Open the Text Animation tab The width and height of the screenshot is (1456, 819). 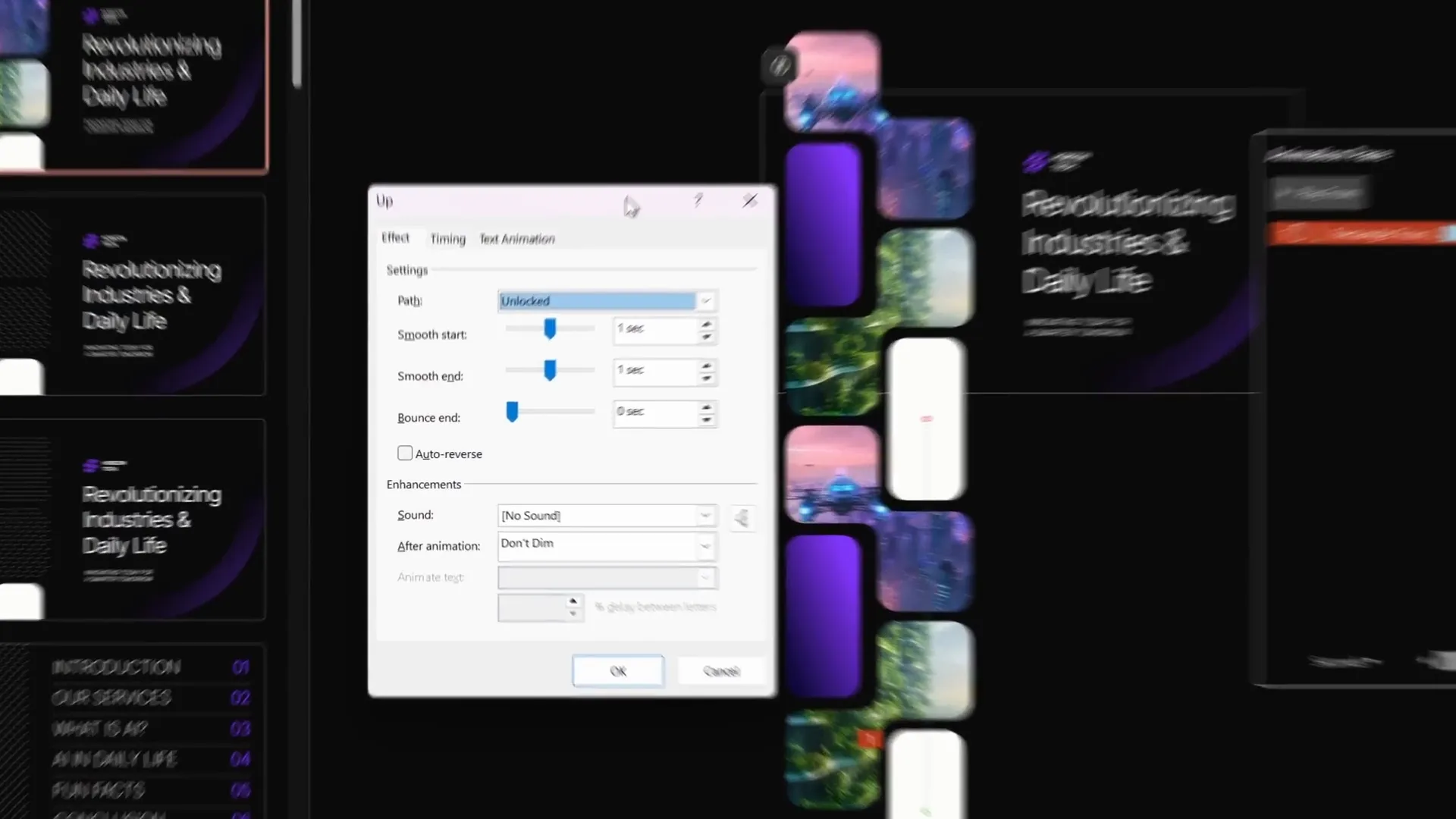(x=517, y=239)
